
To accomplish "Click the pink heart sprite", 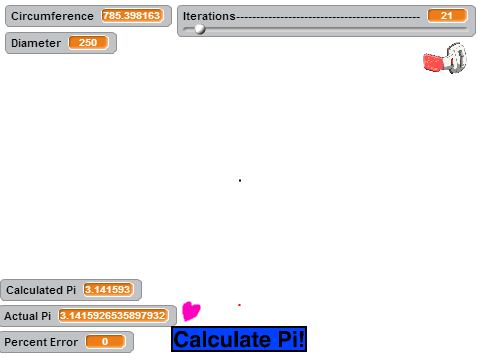I will 191,311.
